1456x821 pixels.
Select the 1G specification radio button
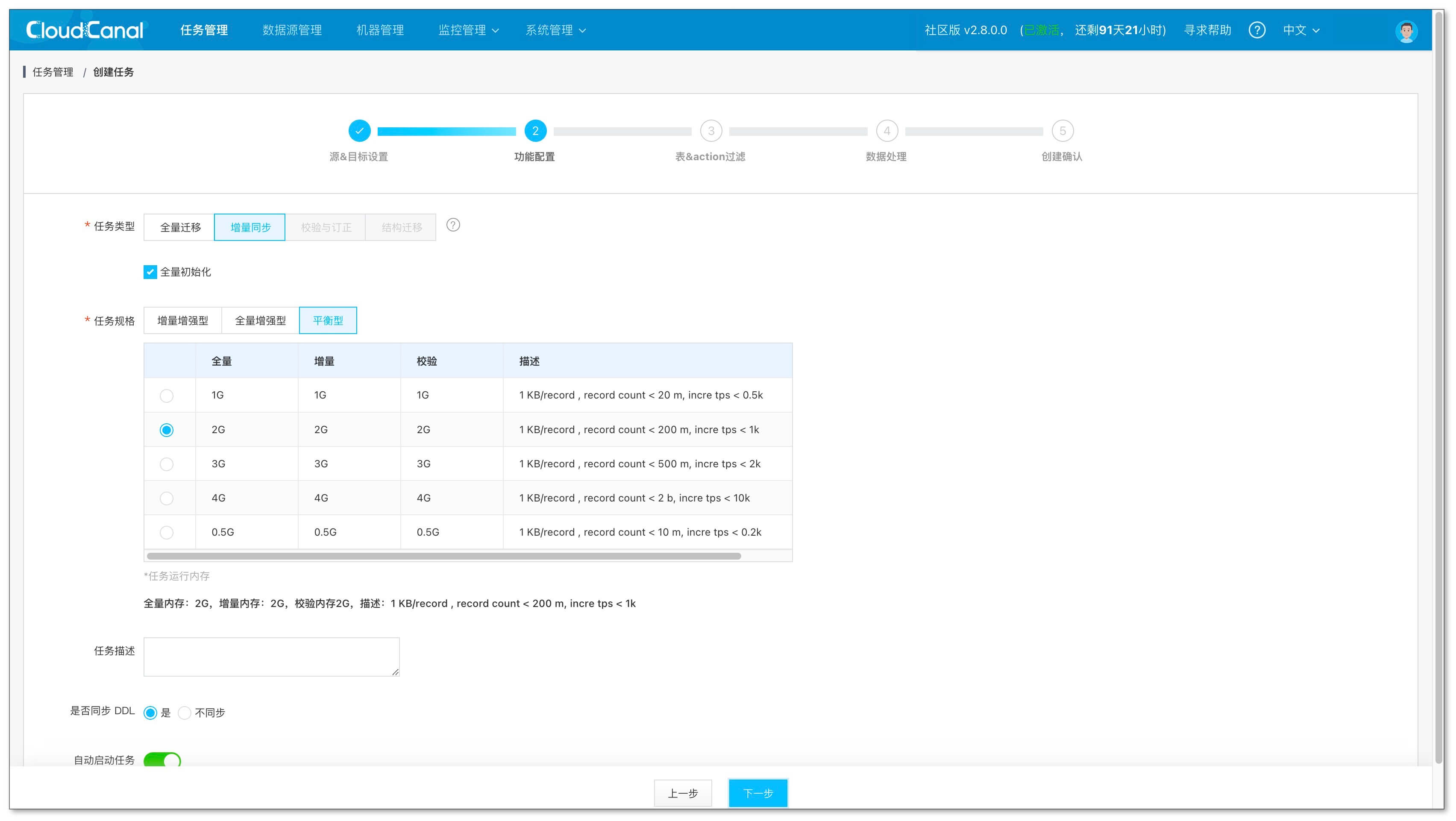(x=166, y=396)
